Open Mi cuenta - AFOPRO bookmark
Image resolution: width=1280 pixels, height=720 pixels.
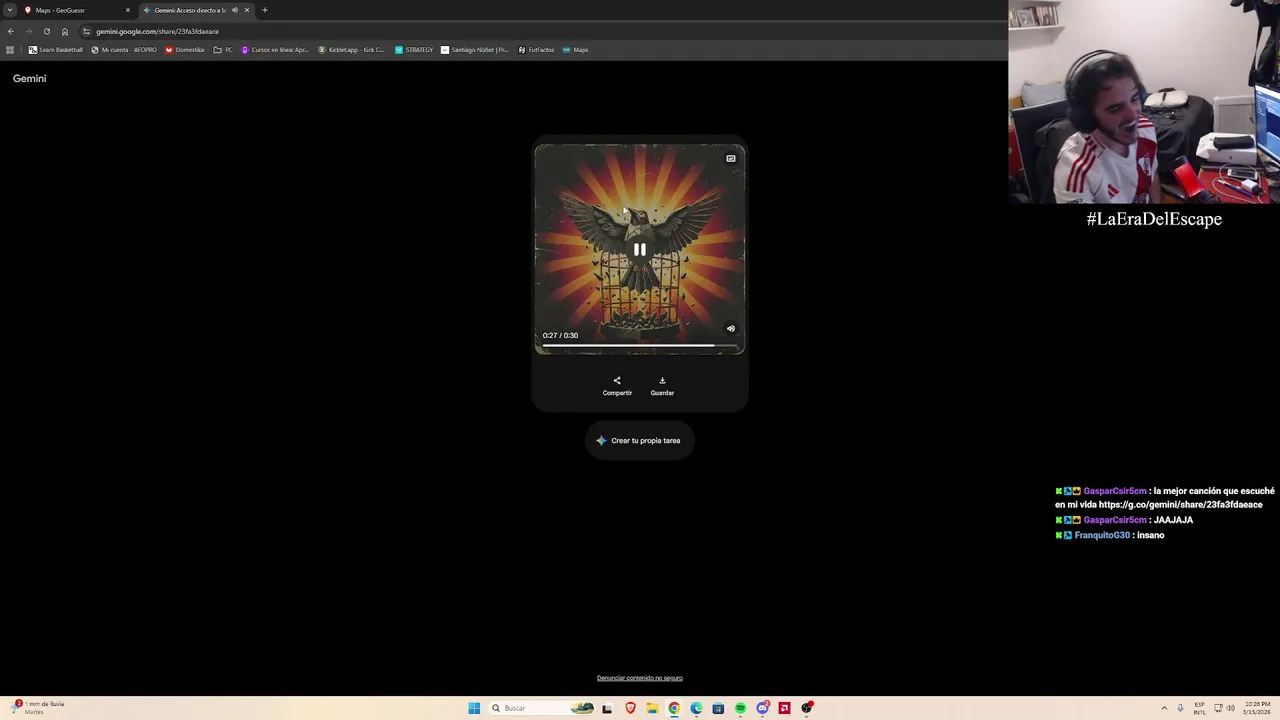coord(124,50)
